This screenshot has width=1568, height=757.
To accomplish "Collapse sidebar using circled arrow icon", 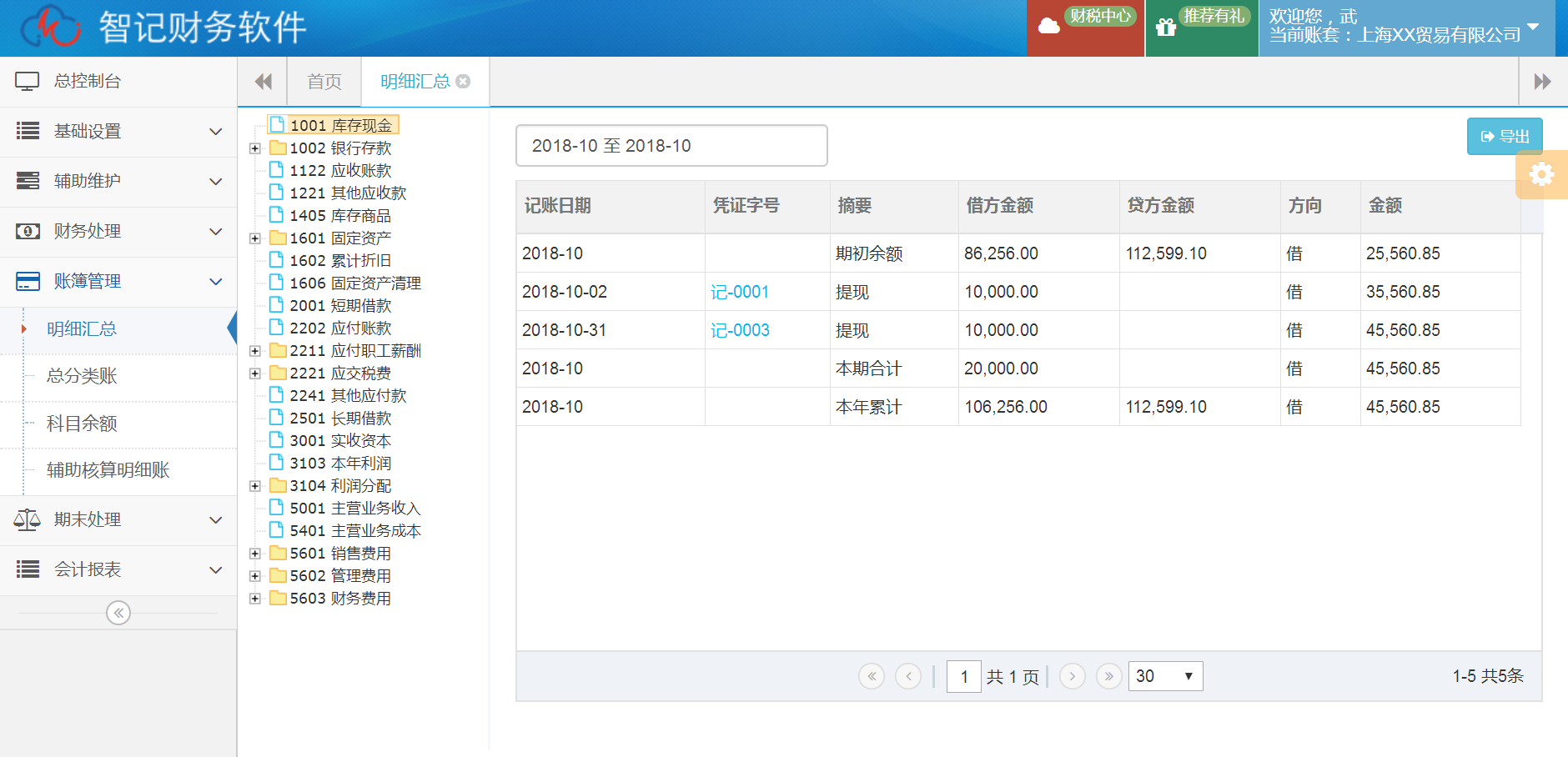I will (118, 613).
